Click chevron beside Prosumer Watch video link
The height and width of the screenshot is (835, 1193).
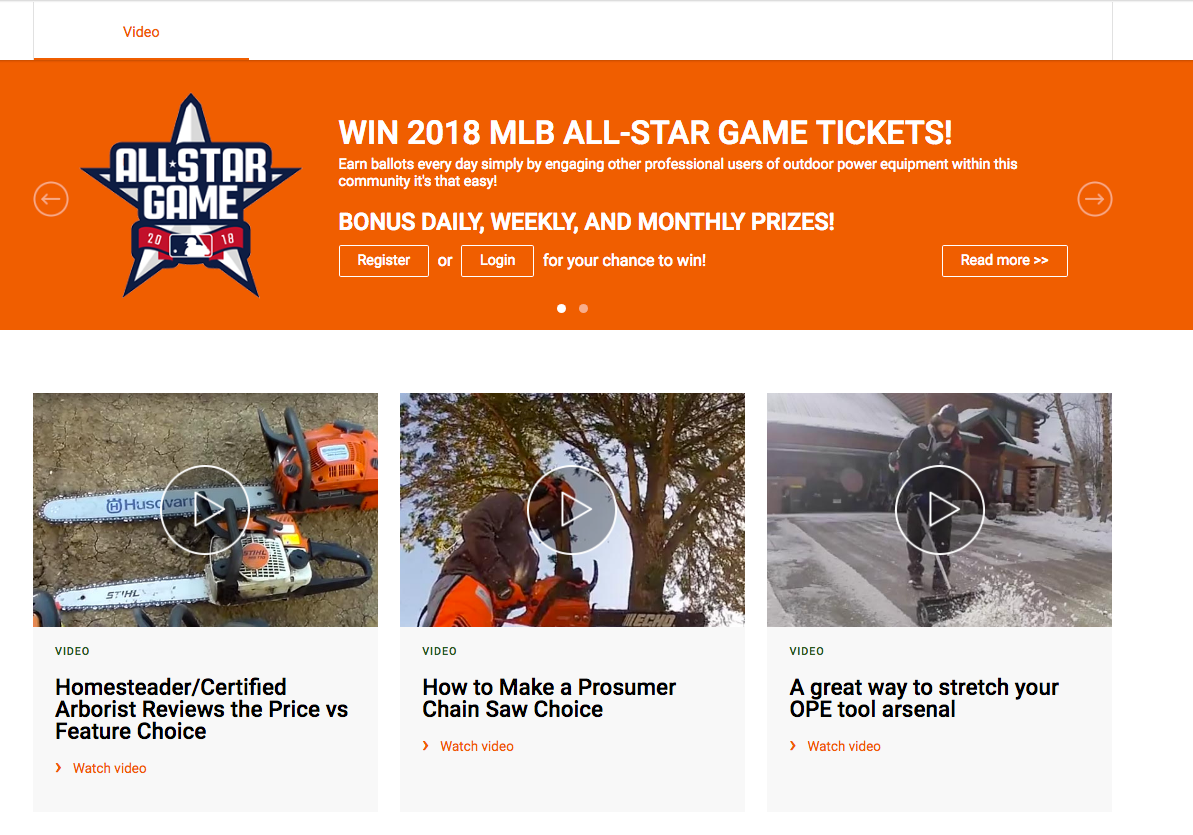click(426, 746)
